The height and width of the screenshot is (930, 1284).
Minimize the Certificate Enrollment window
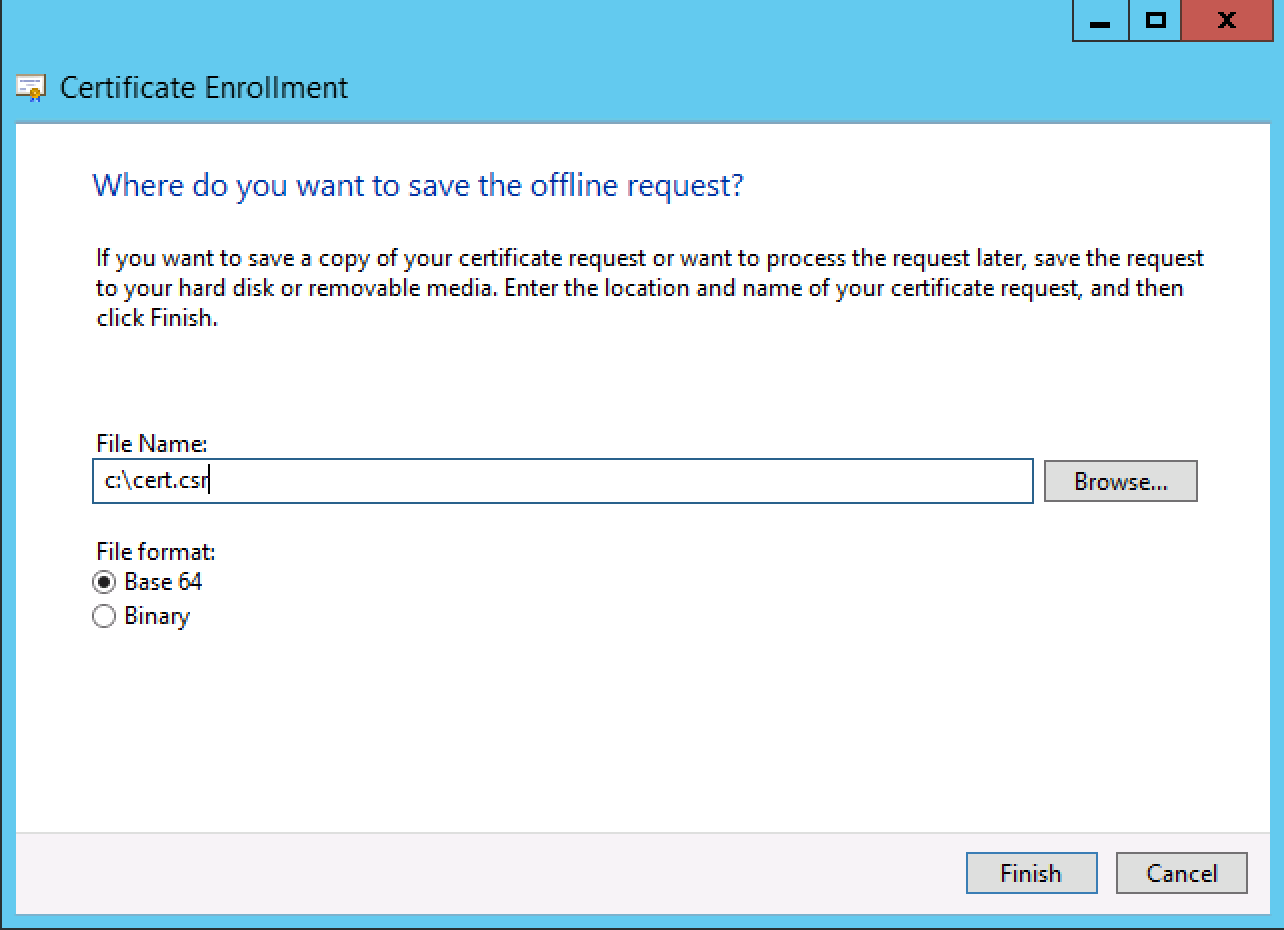(x=1101, y=21)
